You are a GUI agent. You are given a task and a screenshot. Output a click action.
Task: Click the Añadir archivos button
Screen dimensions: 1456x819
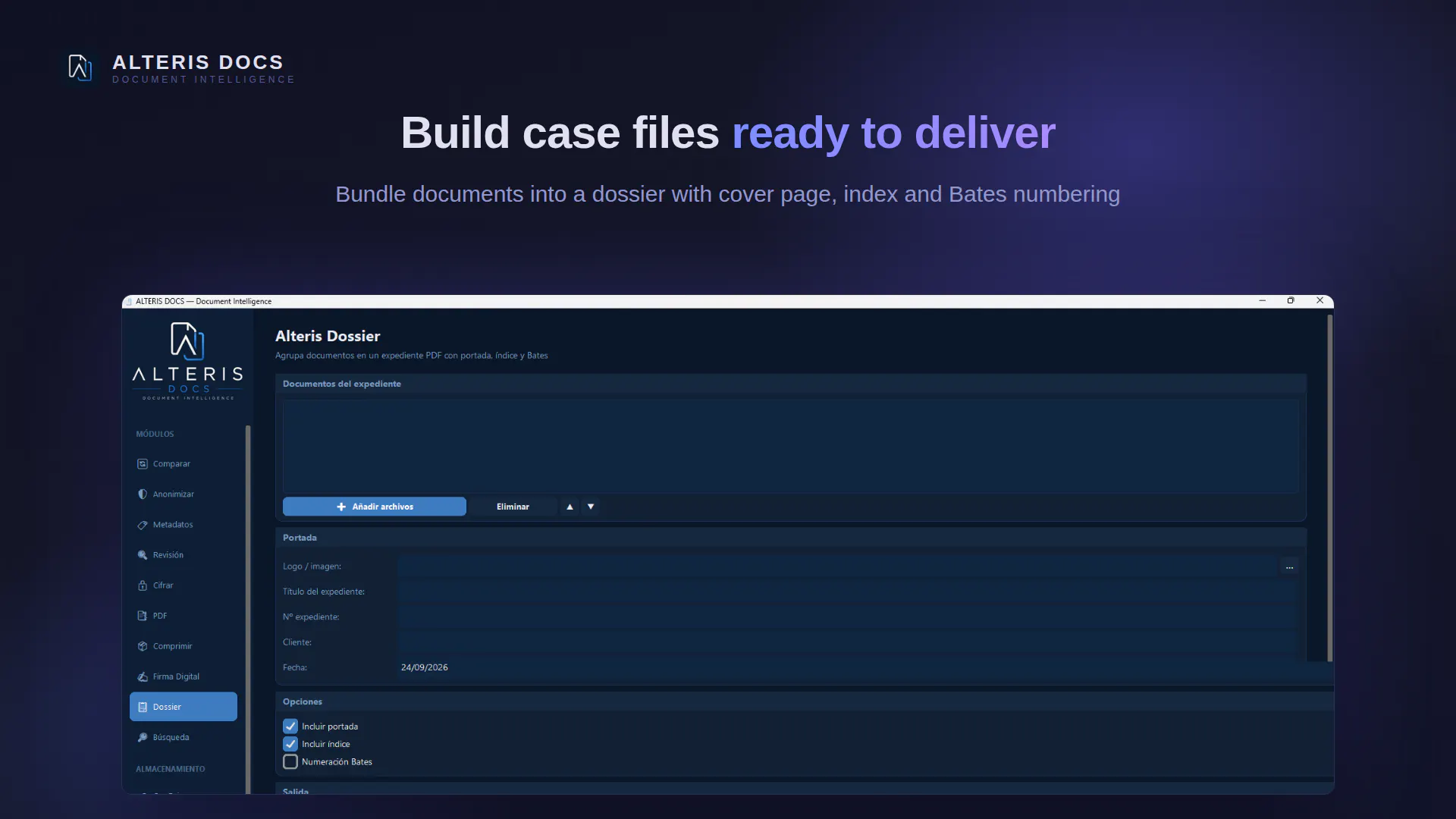[375, 507]
